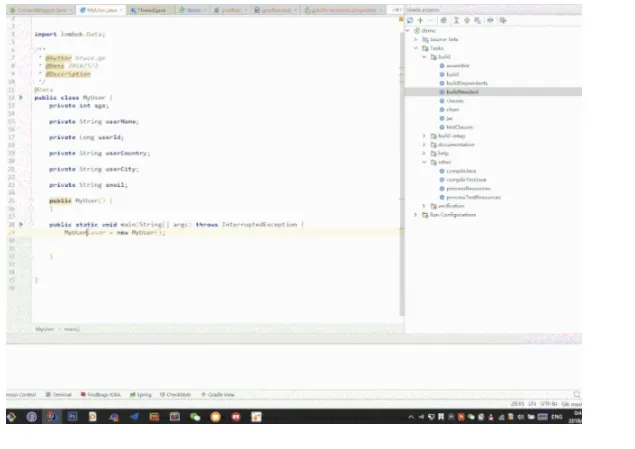Click the UTF-8 encoding in status bar

coord(549,404)
